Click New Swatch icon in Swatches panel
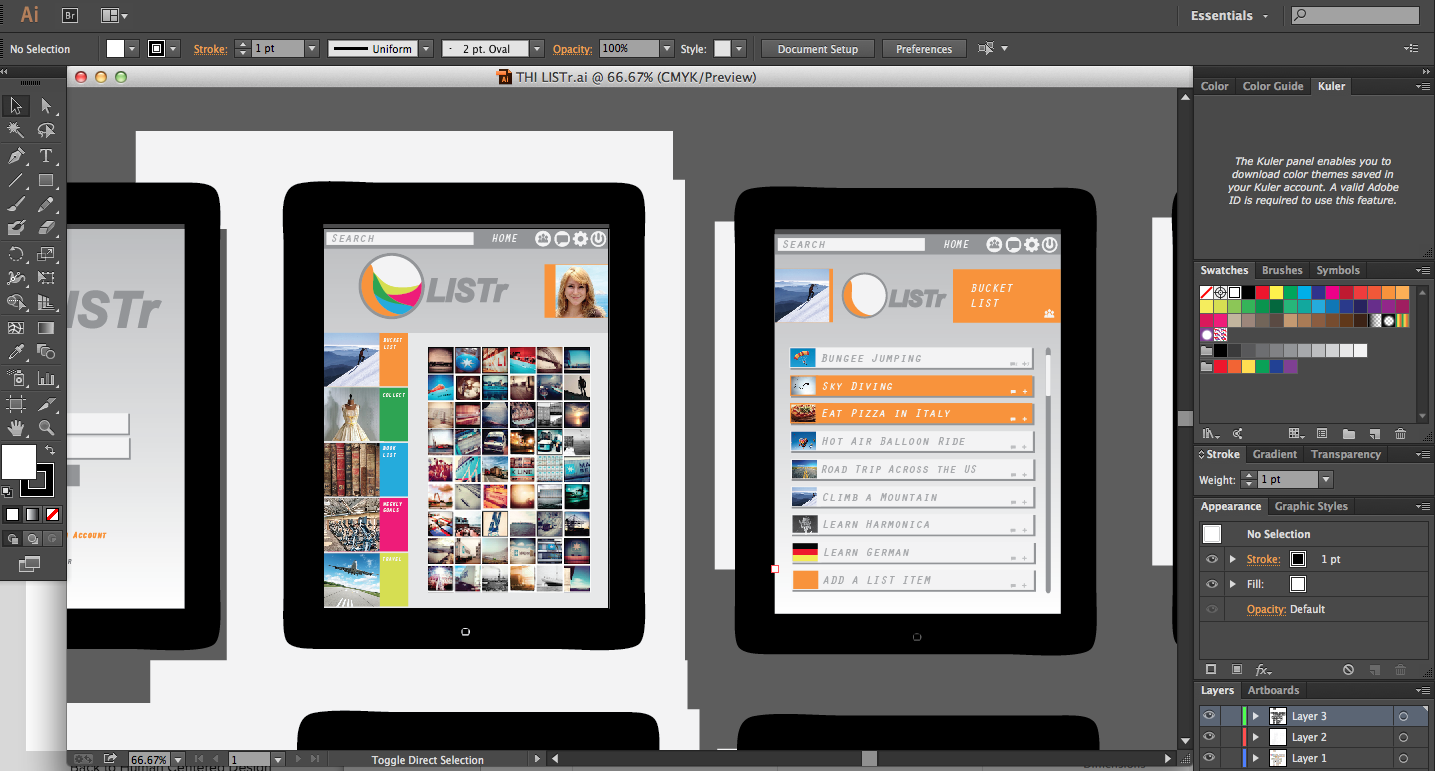 click(x=1375, y=434)
